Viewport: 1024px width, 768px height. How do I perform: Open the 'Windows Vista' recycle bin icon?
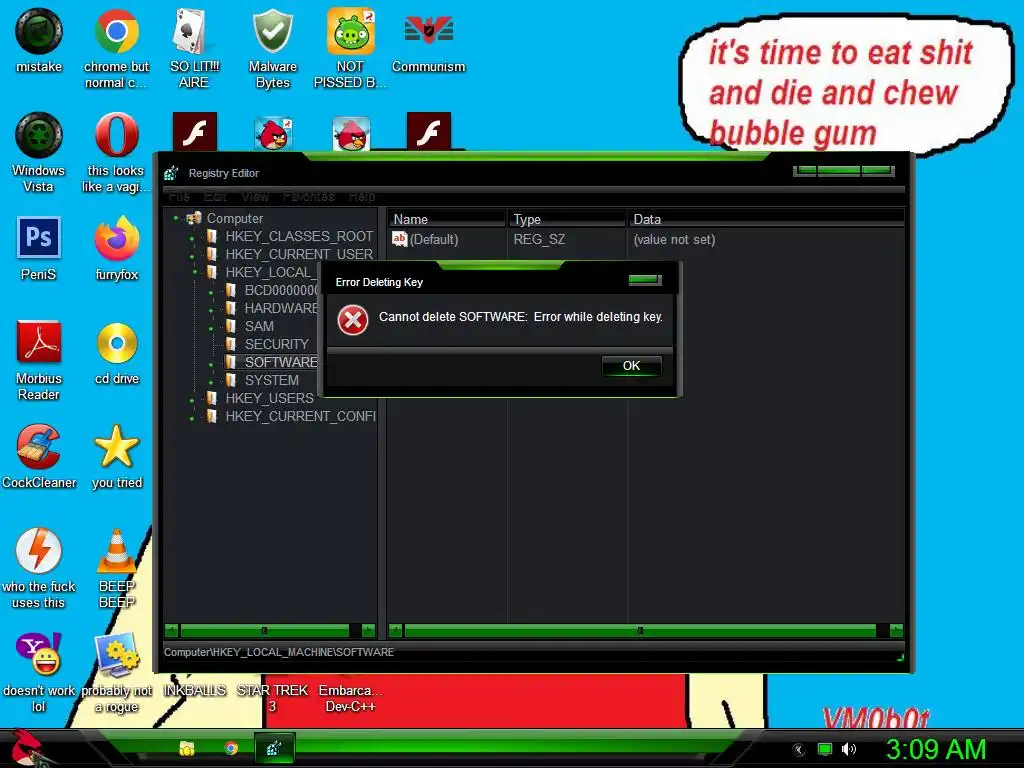point(39,135)
